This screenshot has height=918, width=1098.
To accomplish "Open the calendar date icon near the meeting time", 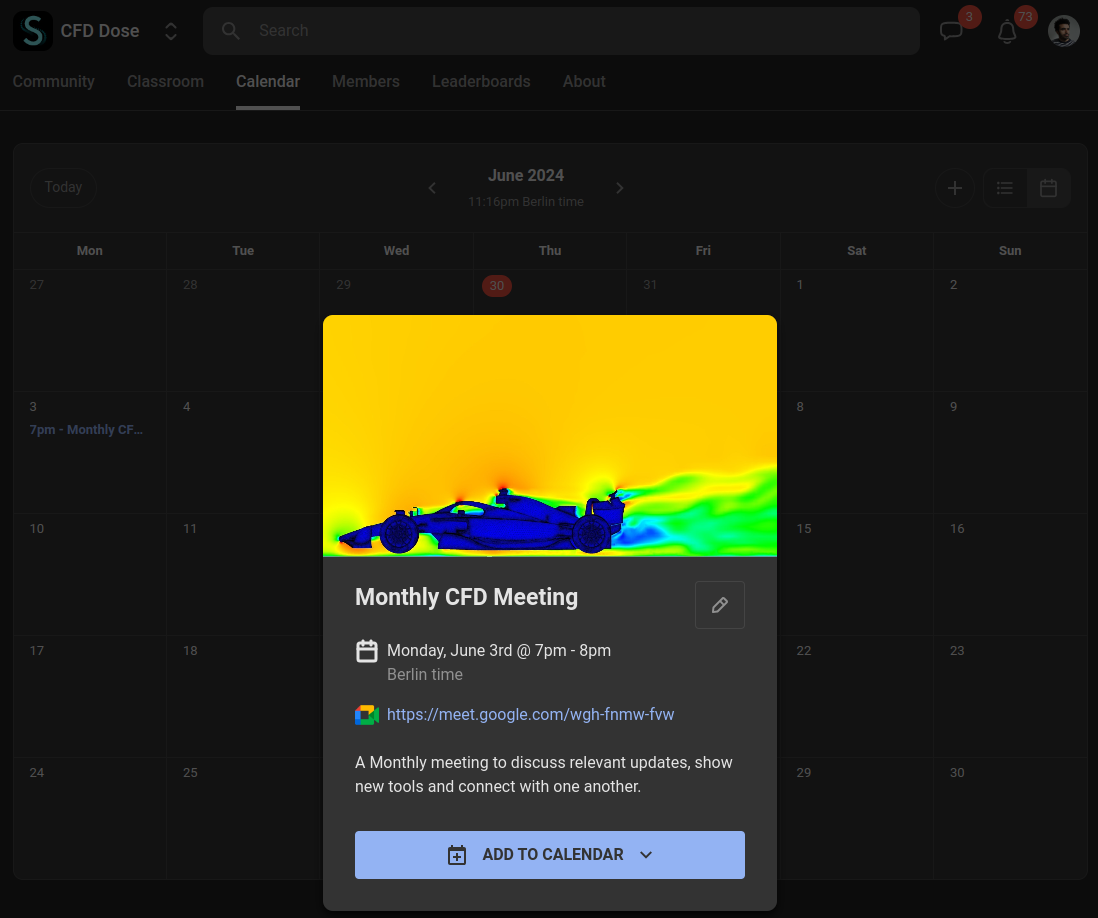I will tap(366, 650).
